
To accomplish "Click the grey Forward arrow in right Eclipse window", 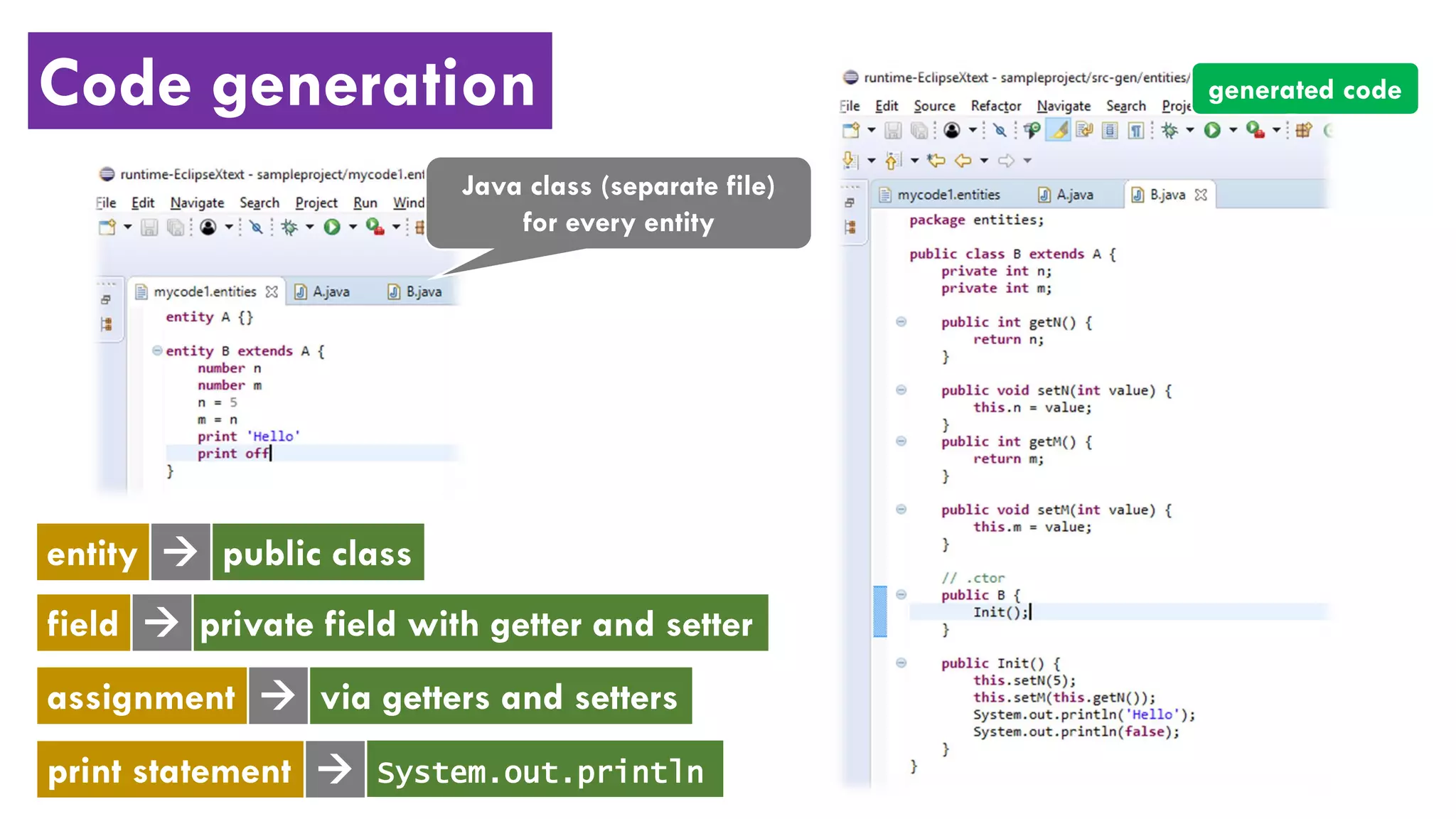I will [1006, 161].
